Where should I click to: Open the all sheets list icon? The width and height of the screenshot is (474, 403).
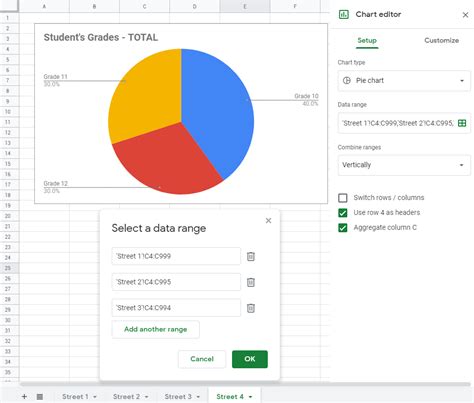(40, 396)
